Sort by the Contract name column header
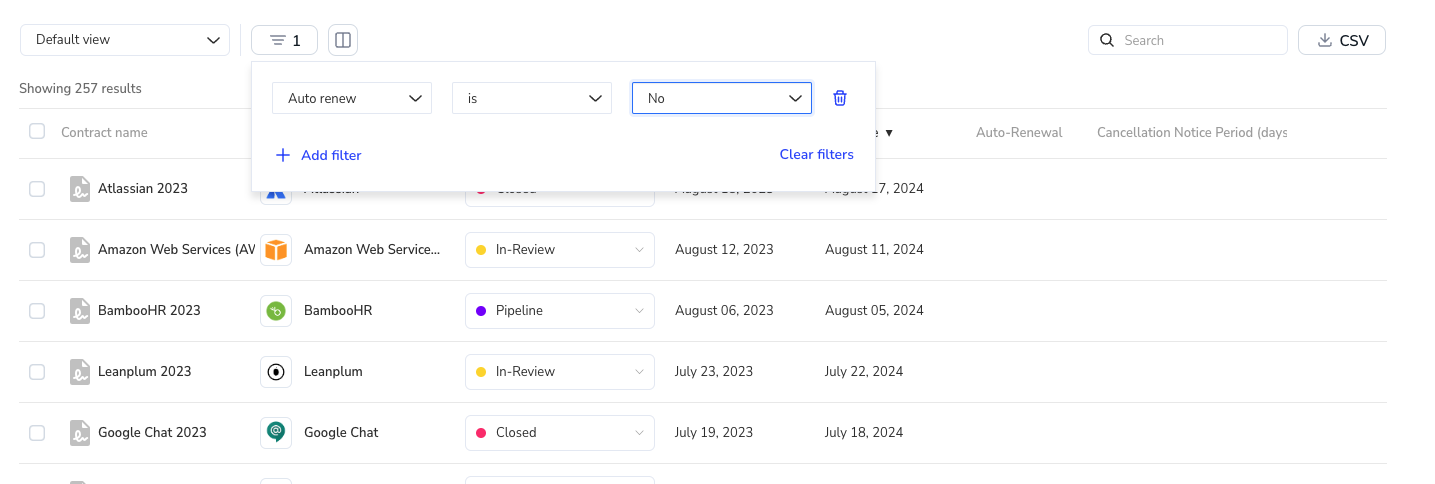Image resolution: width=1435 pixels, height=484 pixels. 104,132
